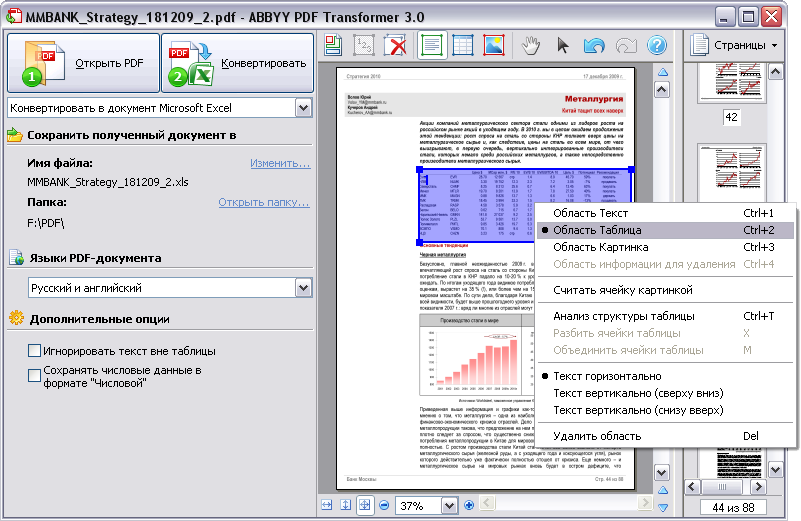Click the thumbnails panel scroll down arrow
Image resolution: width=801 pixels, height=521 pixels.
(775, 469)
